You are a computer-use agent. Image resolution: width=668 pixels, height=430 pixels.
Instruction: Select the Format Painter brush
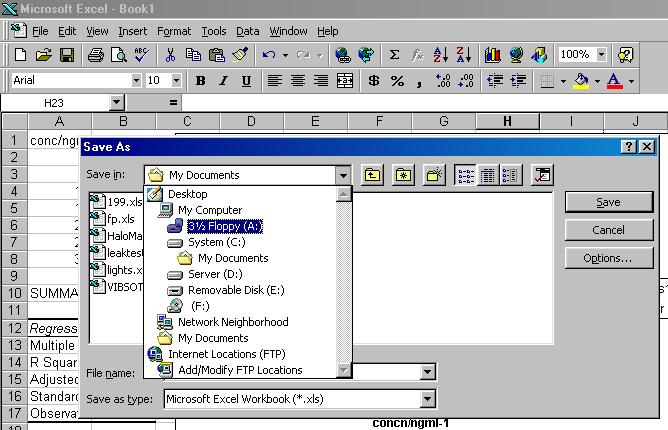coord(240,55)
